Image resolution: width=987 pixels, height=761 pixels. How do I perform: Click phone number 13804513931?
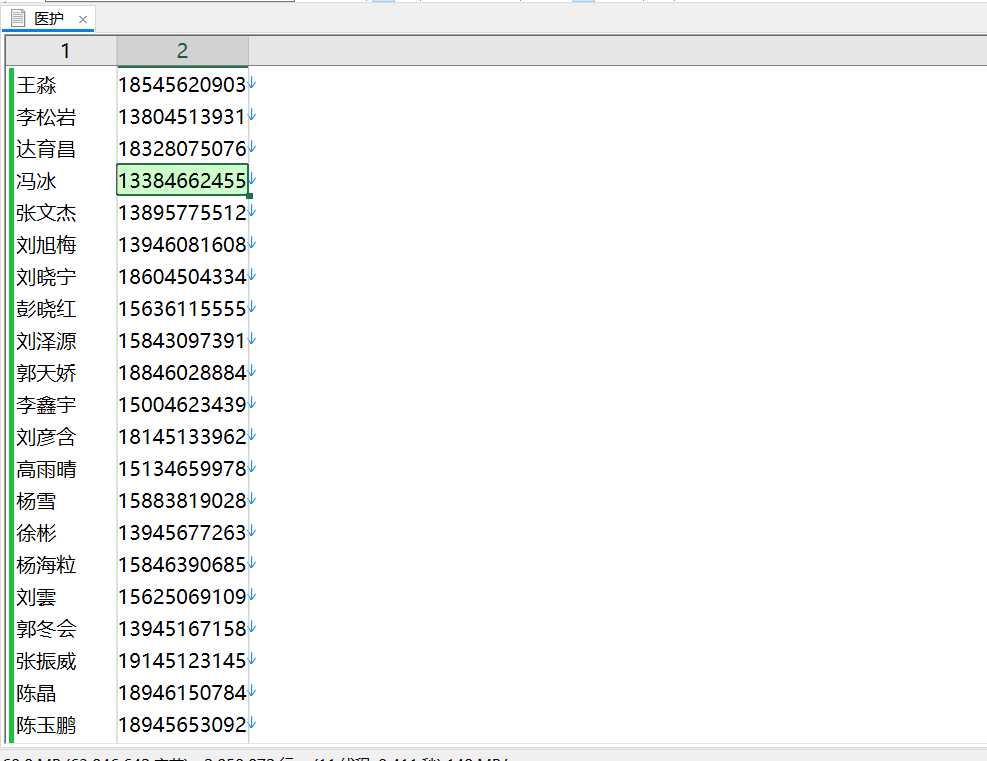click(x=182, y=116)
